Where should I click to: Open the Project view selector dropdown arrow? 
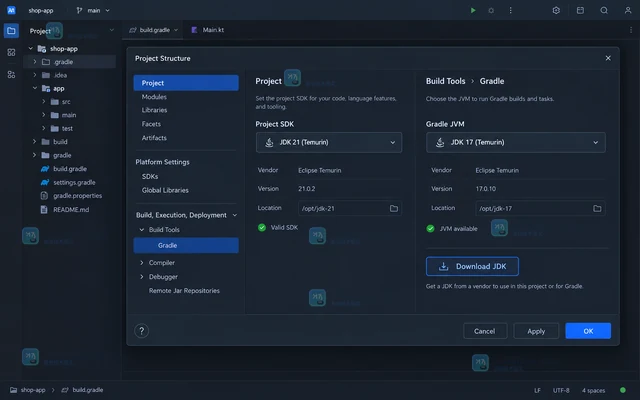pos(111,30)
